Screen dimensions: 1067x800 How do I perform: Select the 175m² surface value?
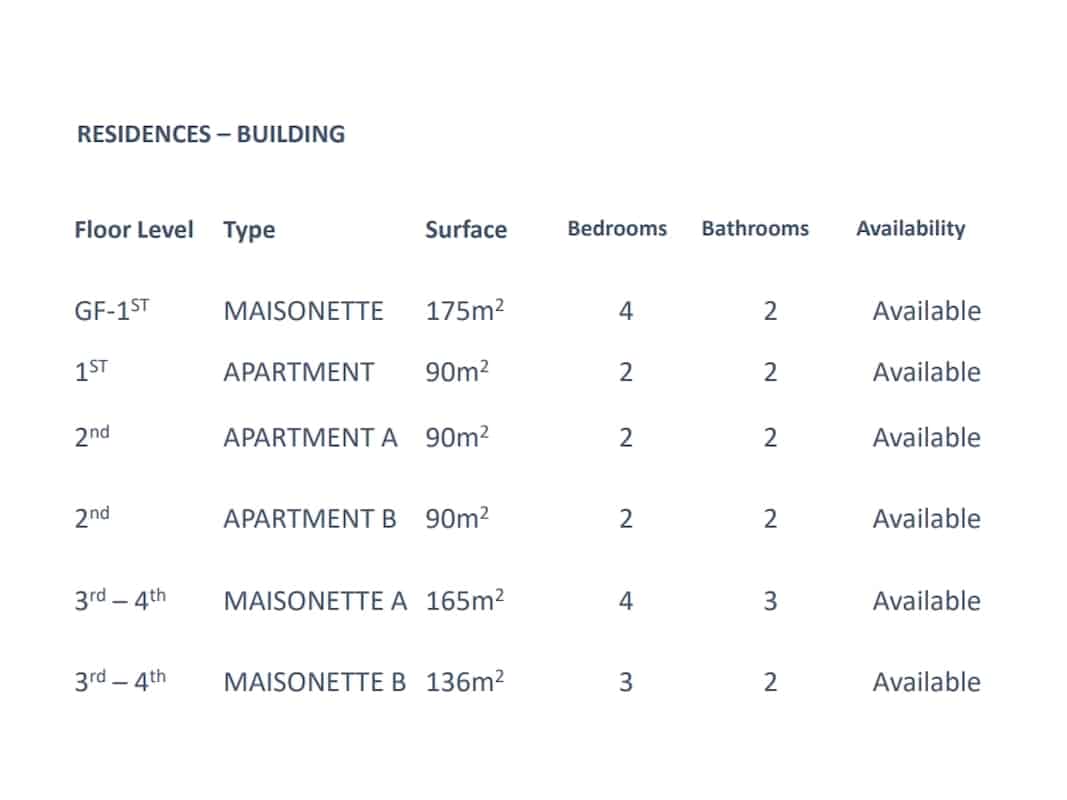coord(465,310)
